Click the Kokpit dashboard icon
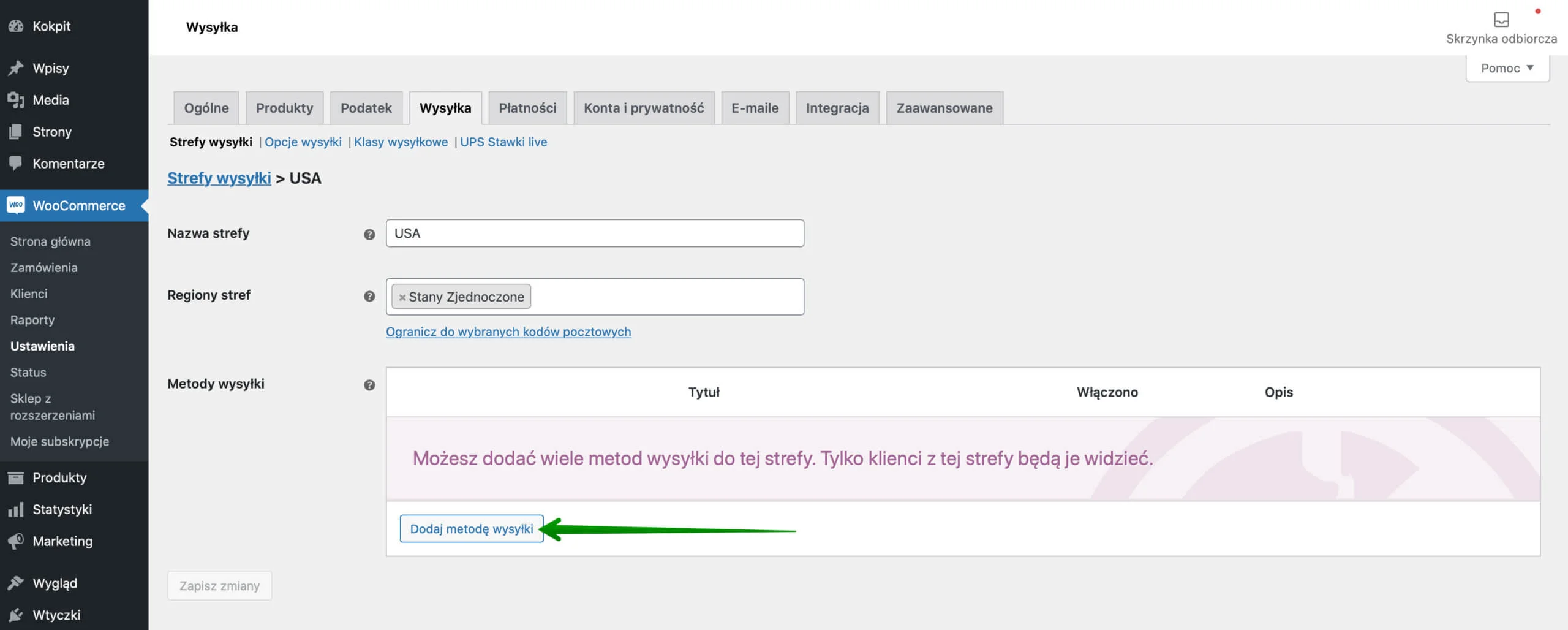 tap(16, 26)
